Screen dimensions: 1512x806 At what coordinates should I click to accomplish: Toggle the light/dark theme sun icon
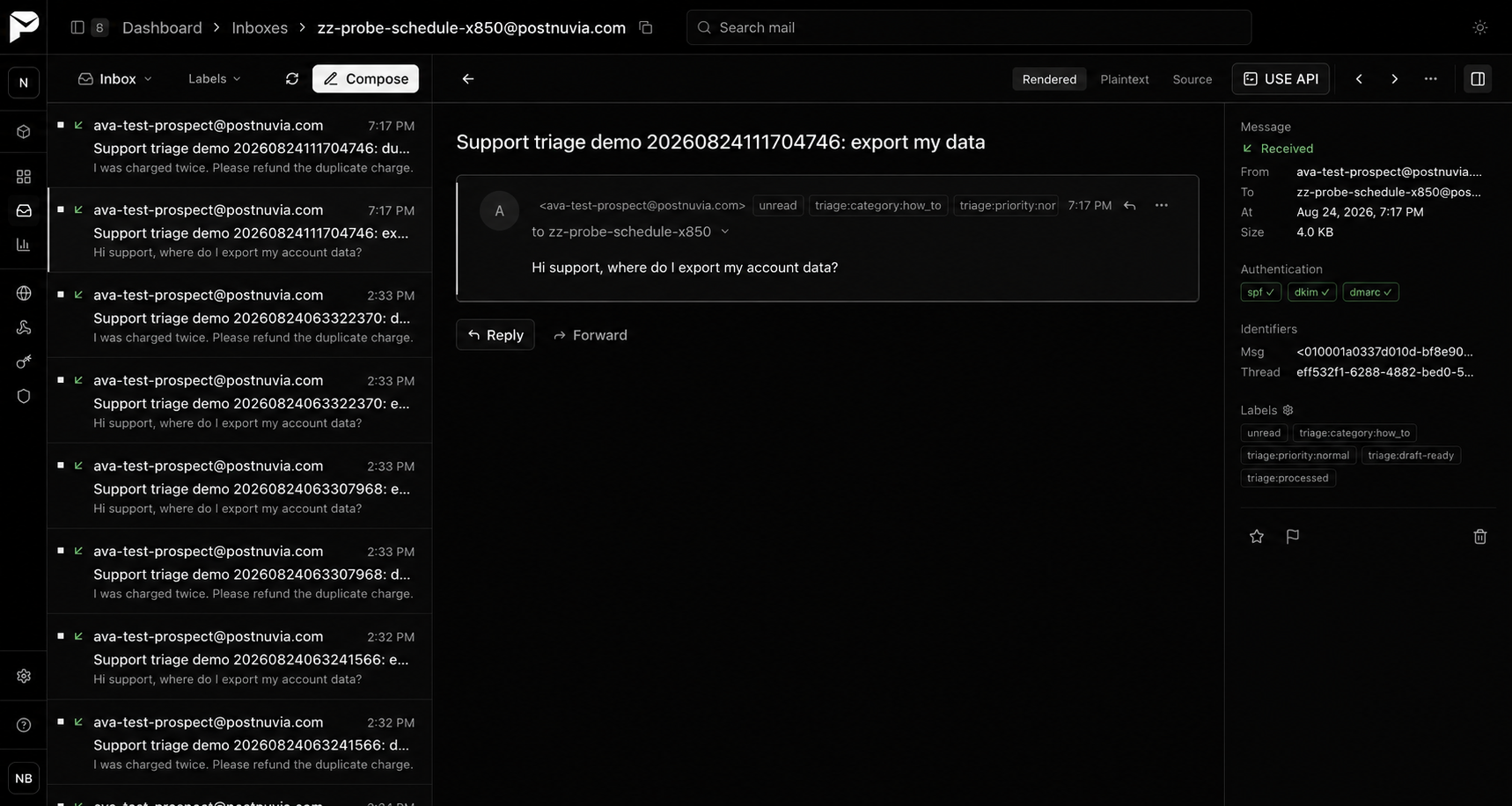click(1480, 27)
